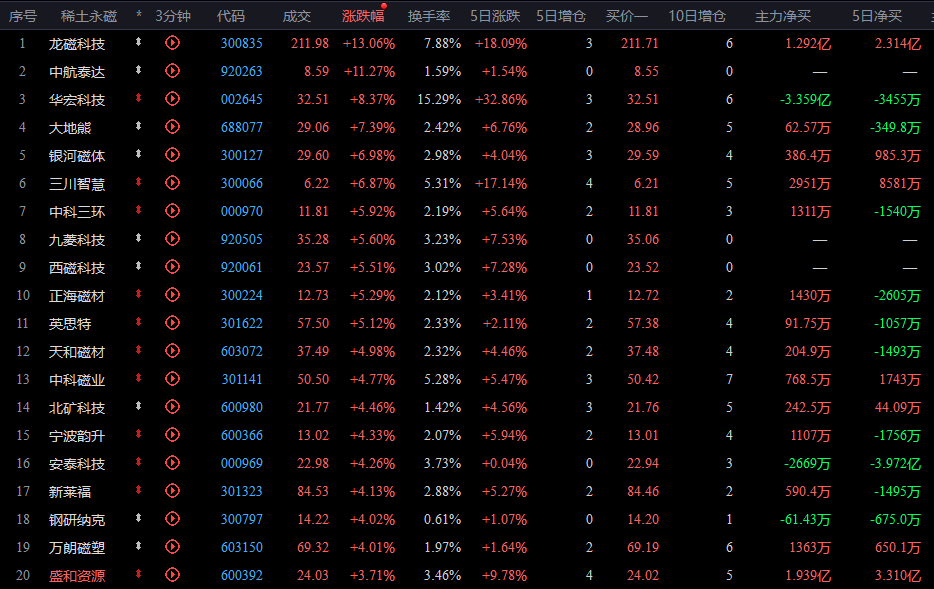Click the 15.29% turnover value
This screenshot has height=589, width=934.
[439, 99]
